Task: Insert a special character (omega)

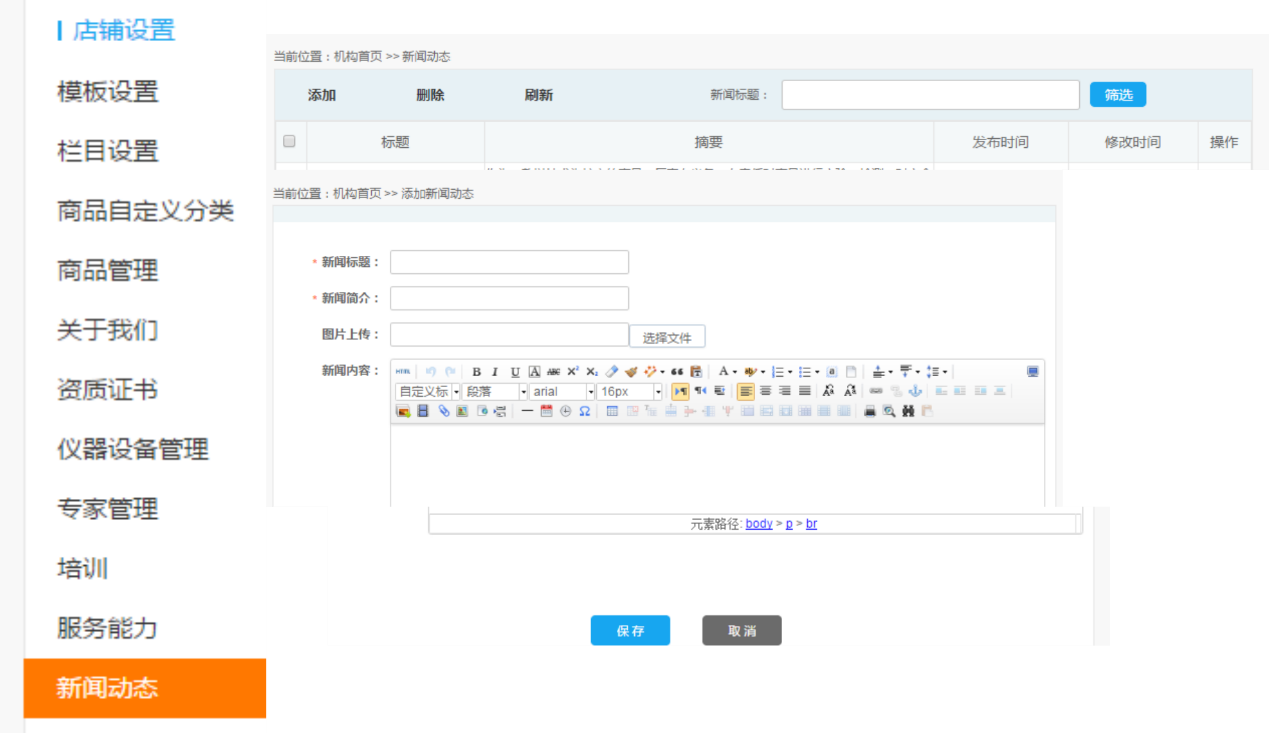Action: pos(585,411)
